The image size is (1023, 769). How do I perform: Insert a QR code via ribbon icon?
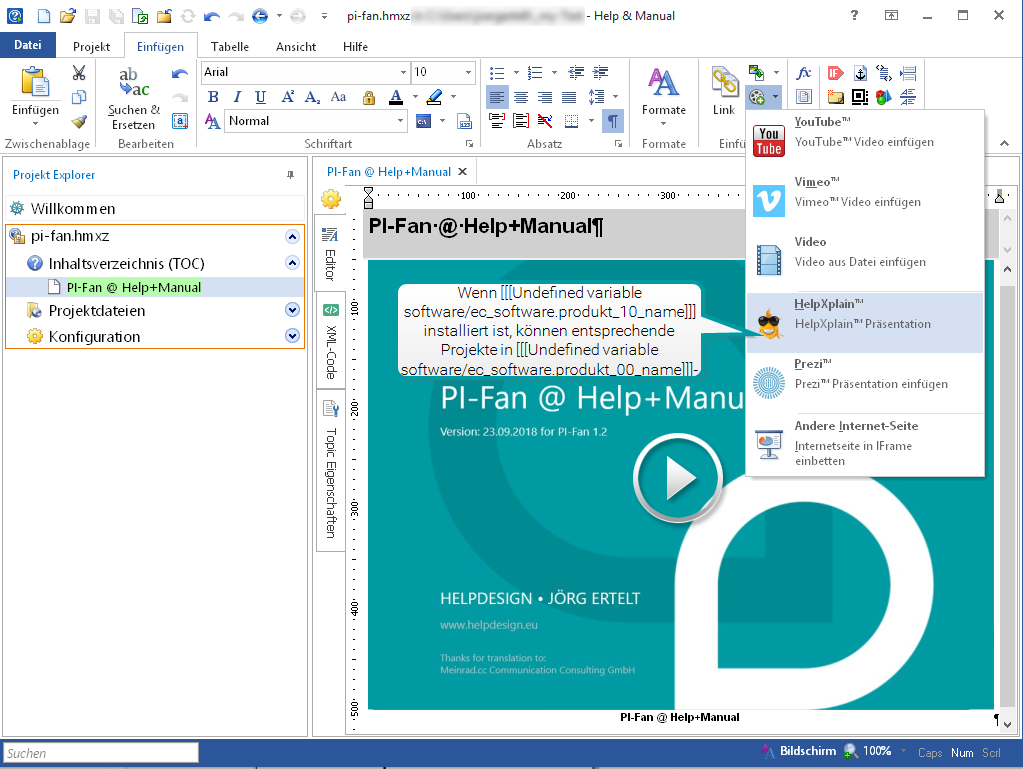[858, 97]
